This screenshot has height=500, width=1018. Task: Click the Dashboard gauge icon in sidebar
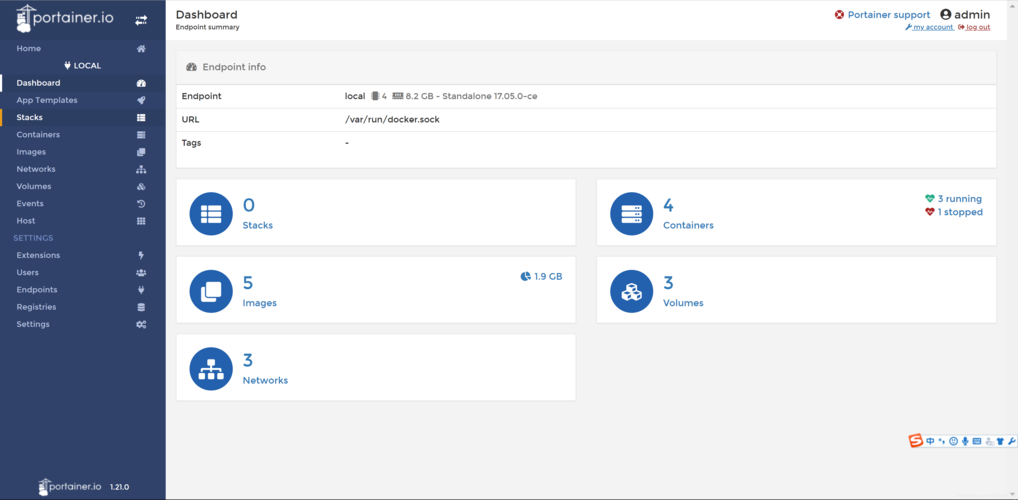[x=141, y=83]
